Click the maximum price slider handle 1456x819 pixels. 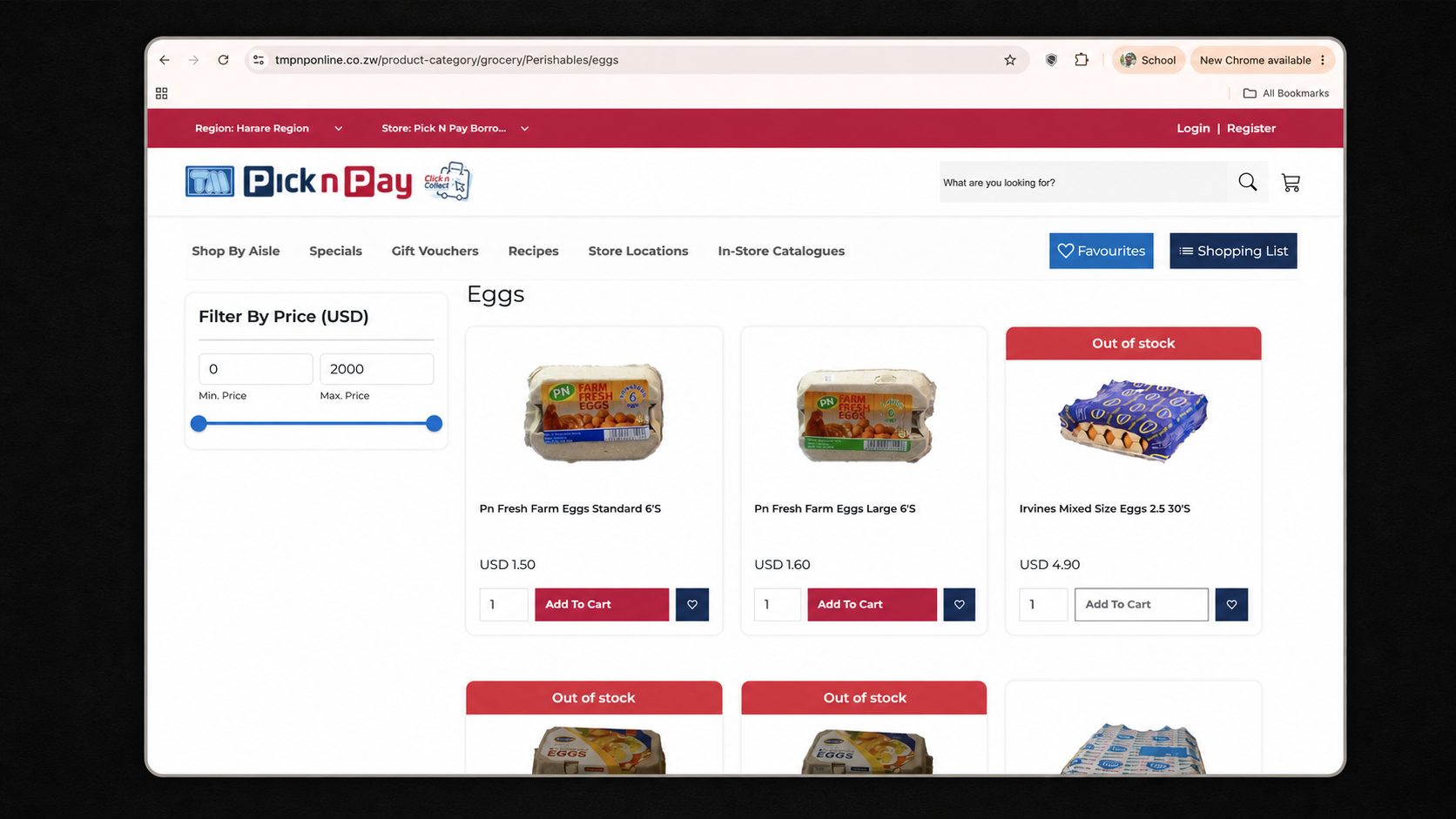[x=435, y=424]
